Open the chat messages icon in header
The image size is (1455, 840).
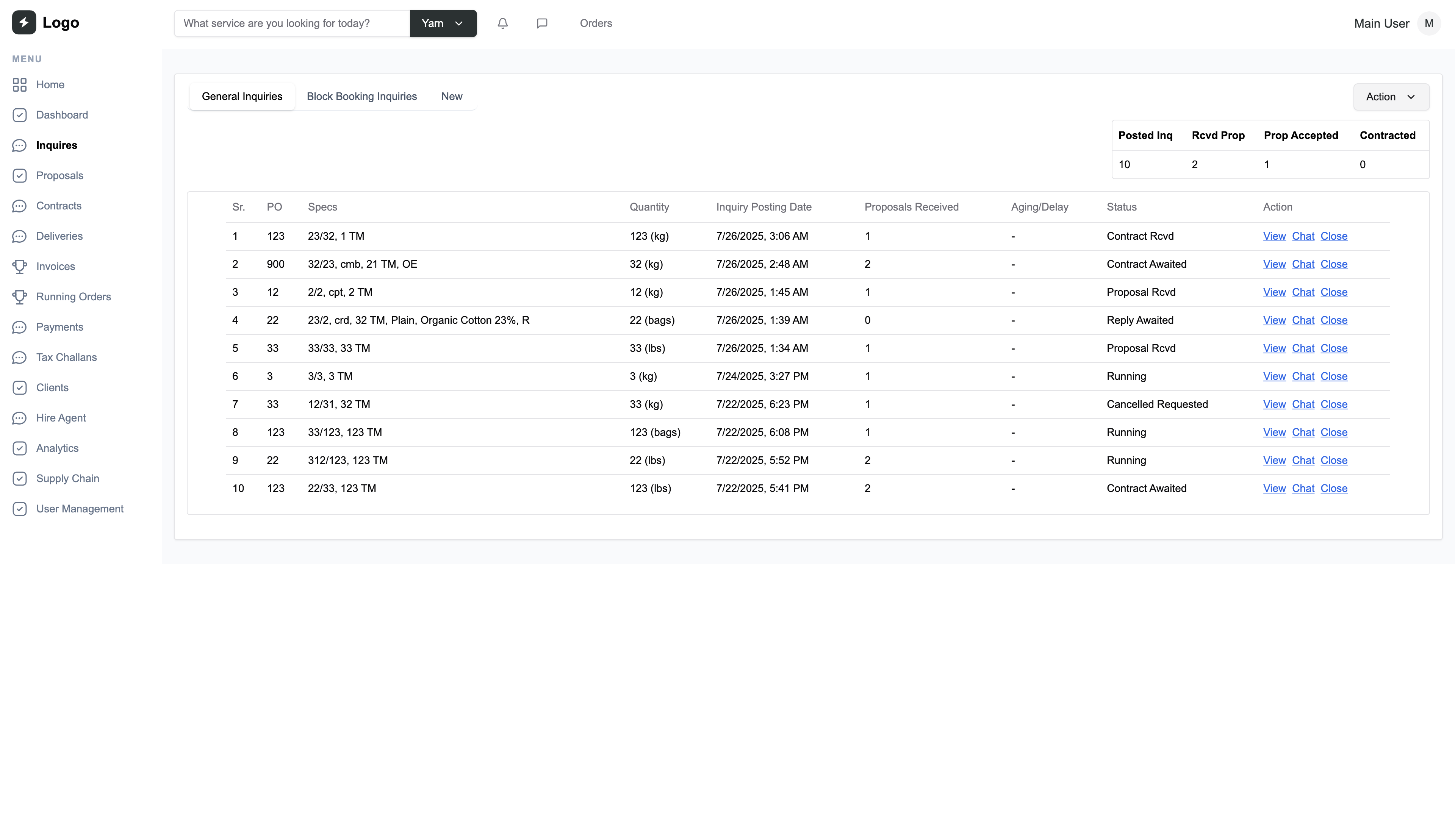[541, 23]
